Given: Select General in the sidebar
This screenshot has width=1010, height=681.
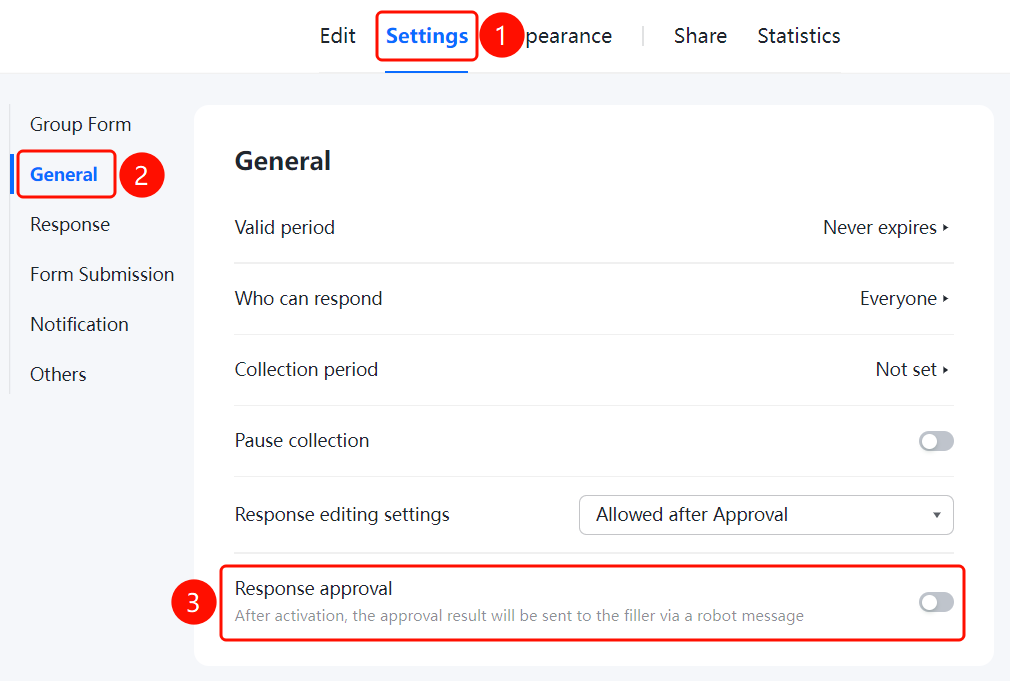Looking at the screenshot, I should [64, 175].
